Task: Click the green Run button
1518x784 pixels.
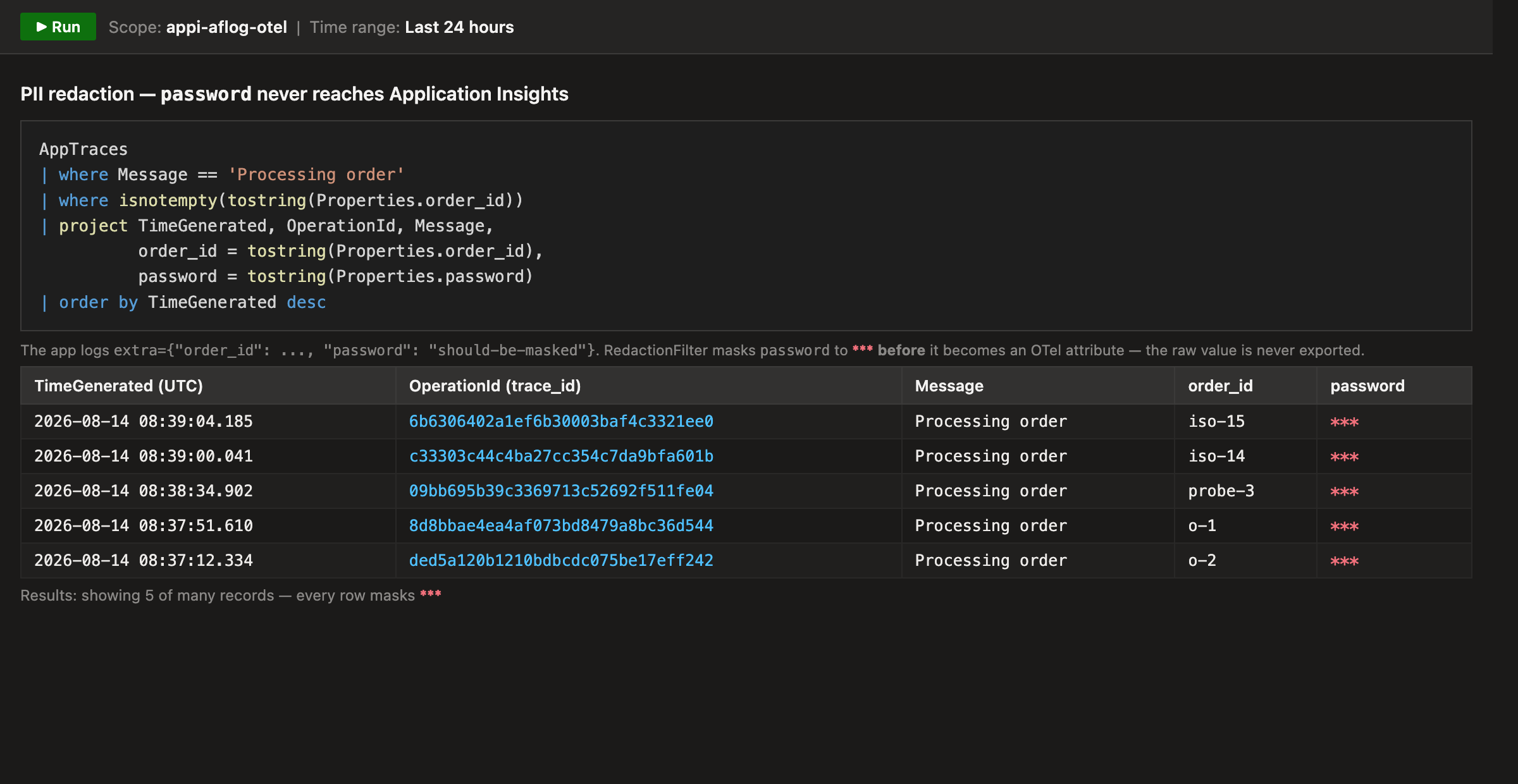Action: click(58, 27)
